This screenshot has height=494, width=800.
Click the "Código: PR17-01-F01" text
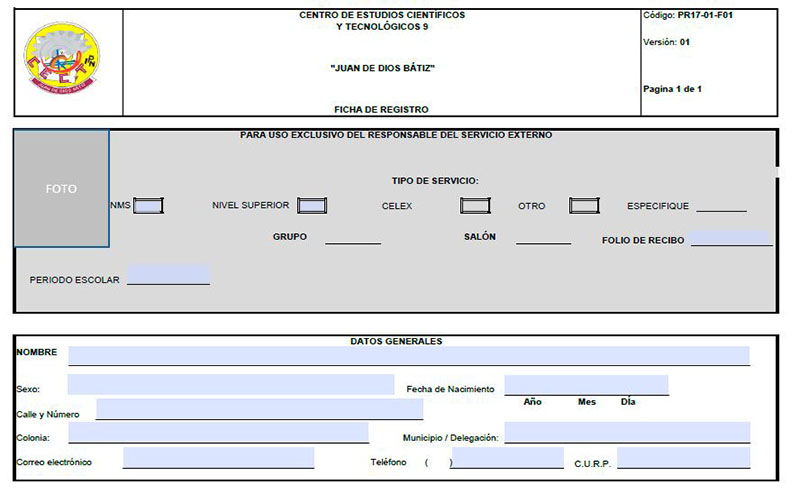(x=688, y=15)
